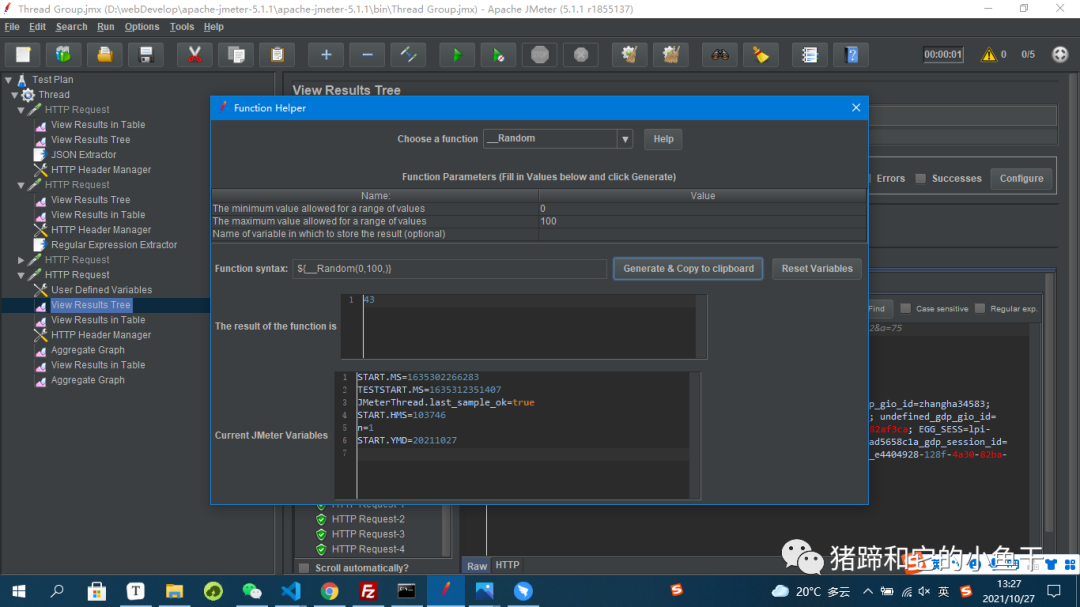Toggle the Case sensitive checkbox
This screenshot has height=607, width=1080.
pos(906,309)
